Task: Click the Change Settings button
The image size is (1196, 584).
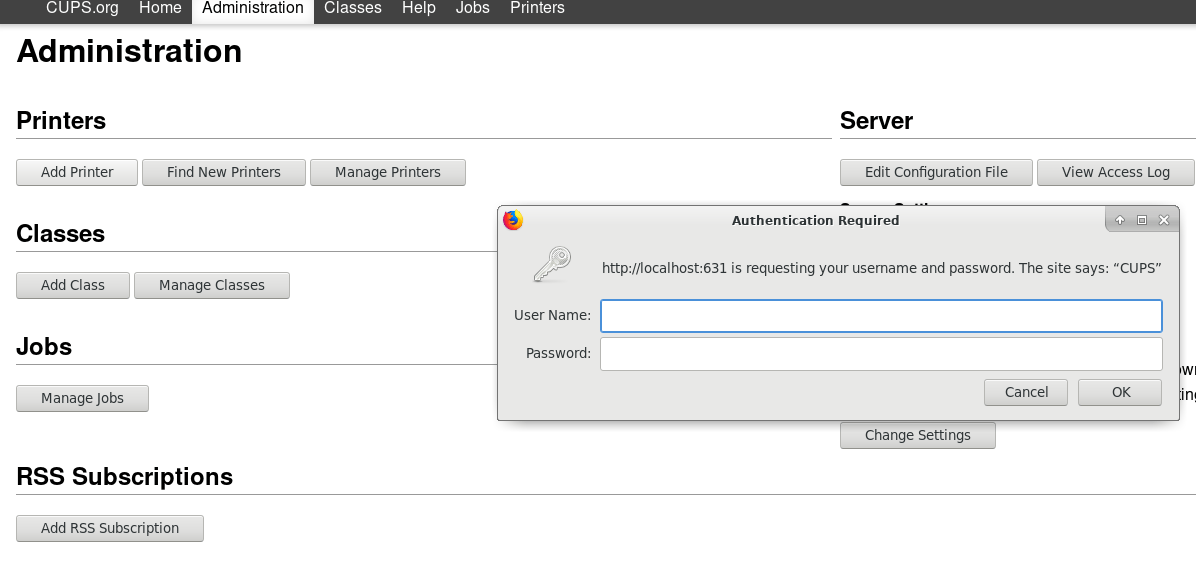Action: (918, 435)
